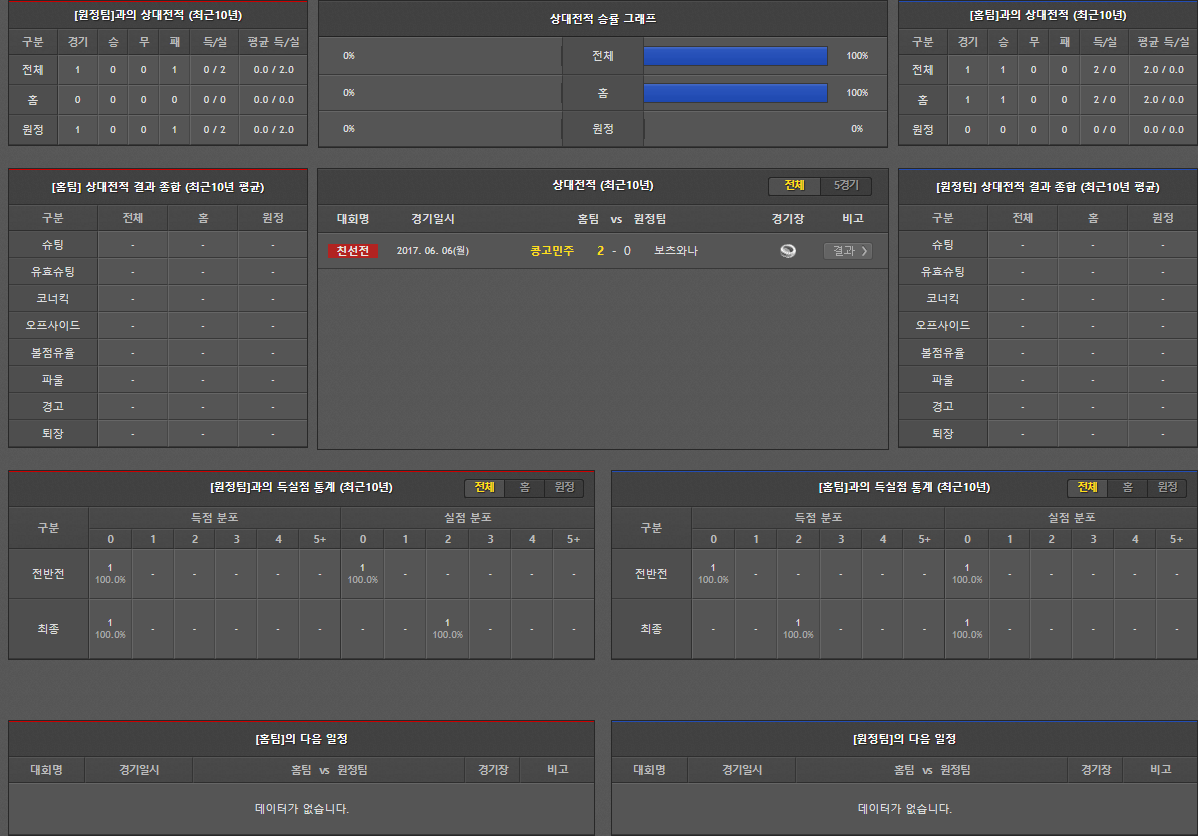The image size is (1198, 836).
Task: Click the red 친선전 competition badge
Action: (x=352, y=251)
